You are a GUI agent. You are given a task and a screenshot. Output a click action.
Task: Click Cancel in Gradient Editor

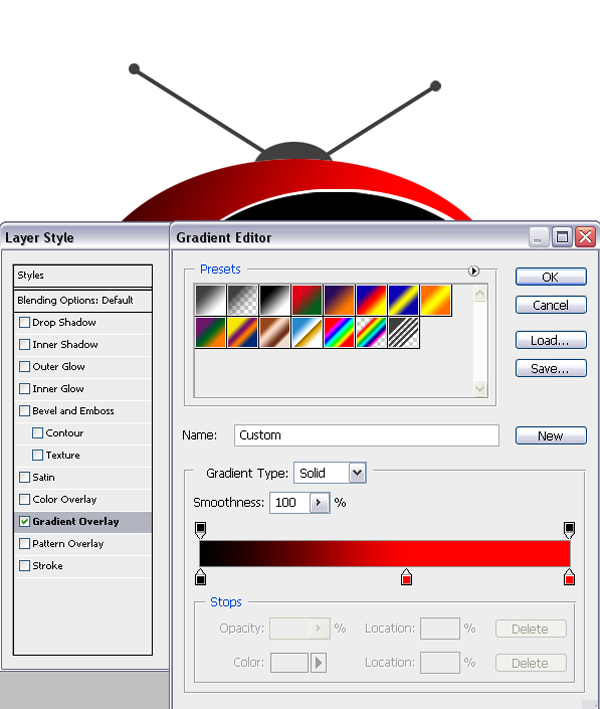click(x=551, y=305)
